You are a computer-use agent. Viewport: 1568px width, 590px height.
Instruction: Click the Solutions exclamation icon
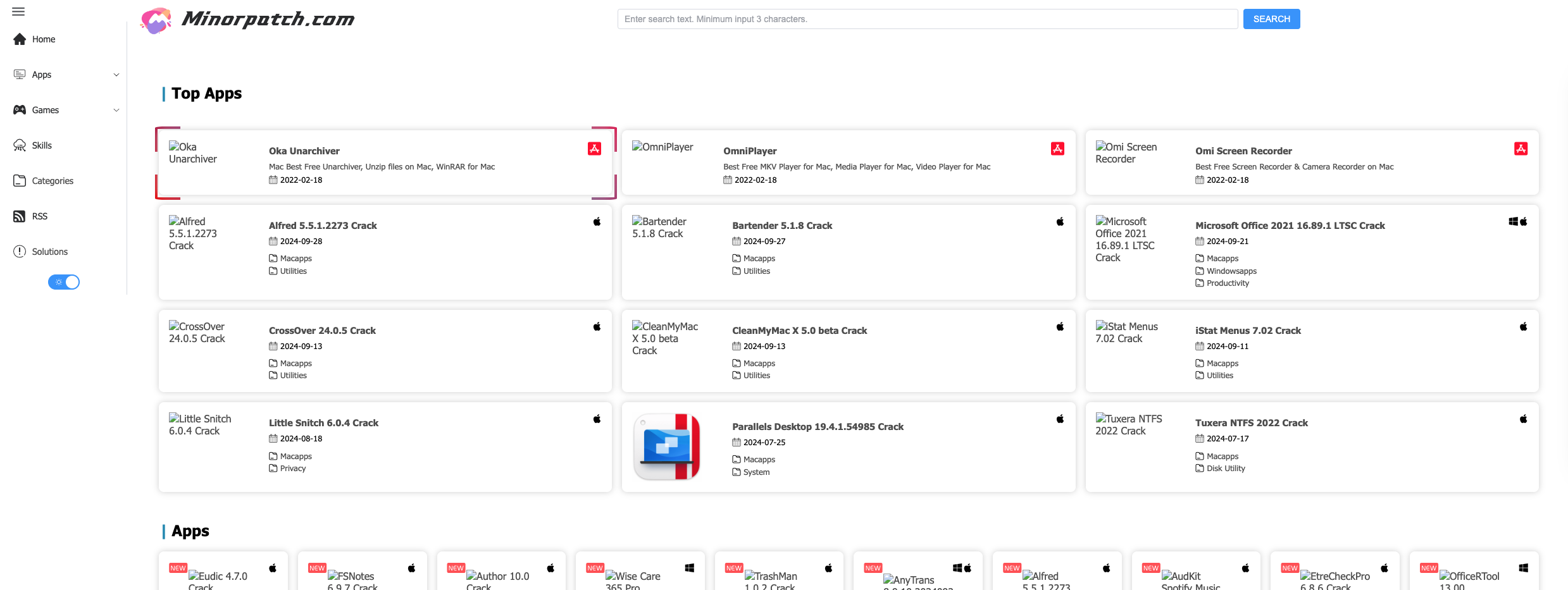pyautogui.click(x=20, y=252)
